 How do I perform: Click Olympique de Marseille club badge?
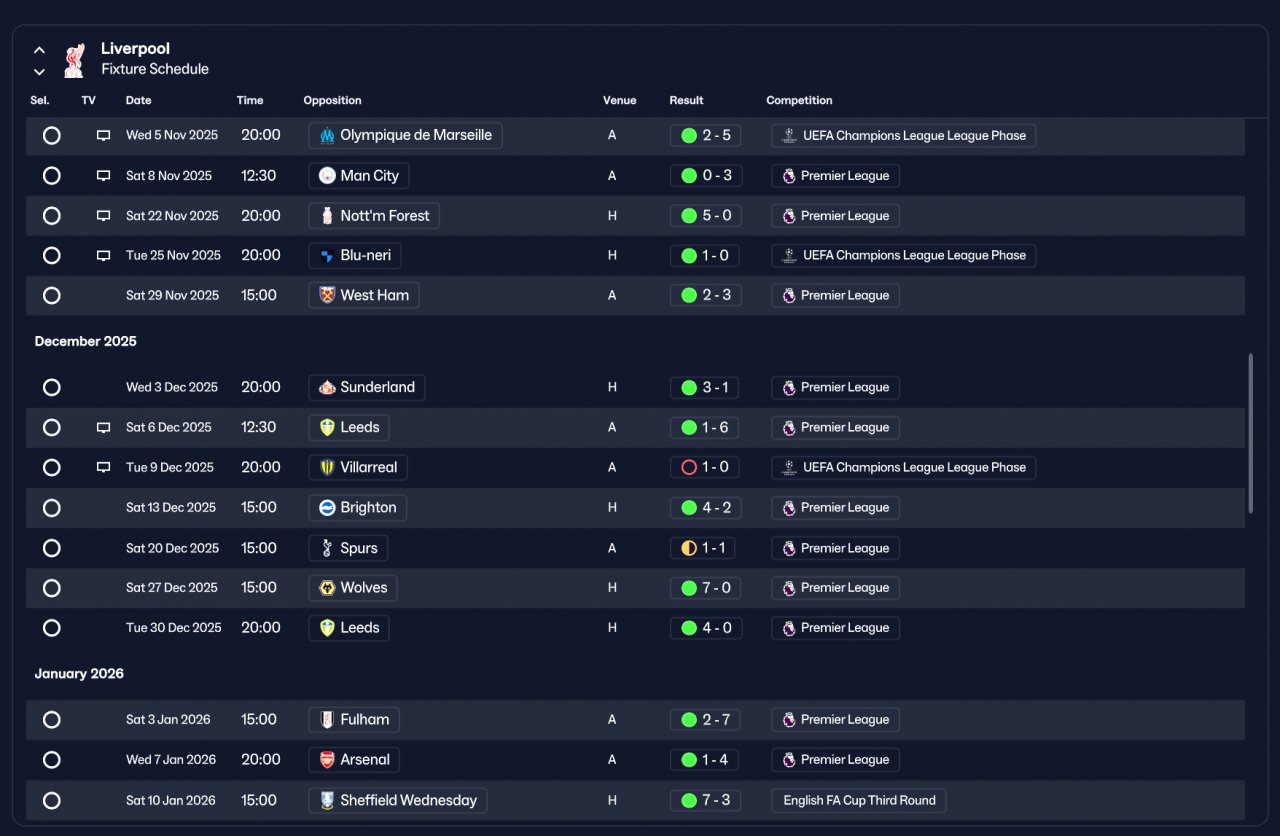coord(327,136)
